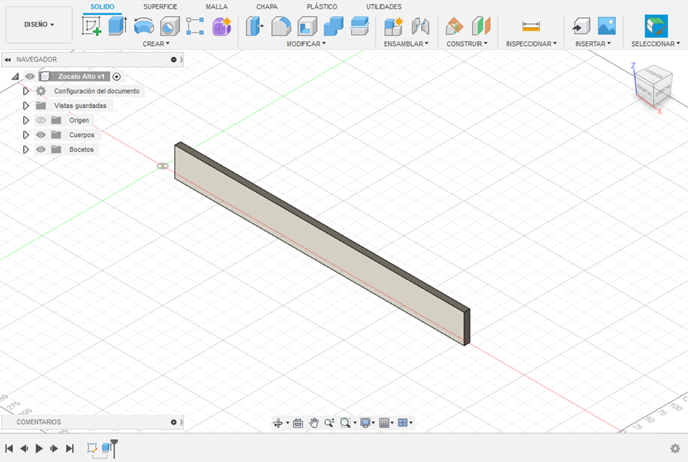This screenshot has height=462, width=688.
Task: Click the Zoom tool icon
Action: (329, 423)
